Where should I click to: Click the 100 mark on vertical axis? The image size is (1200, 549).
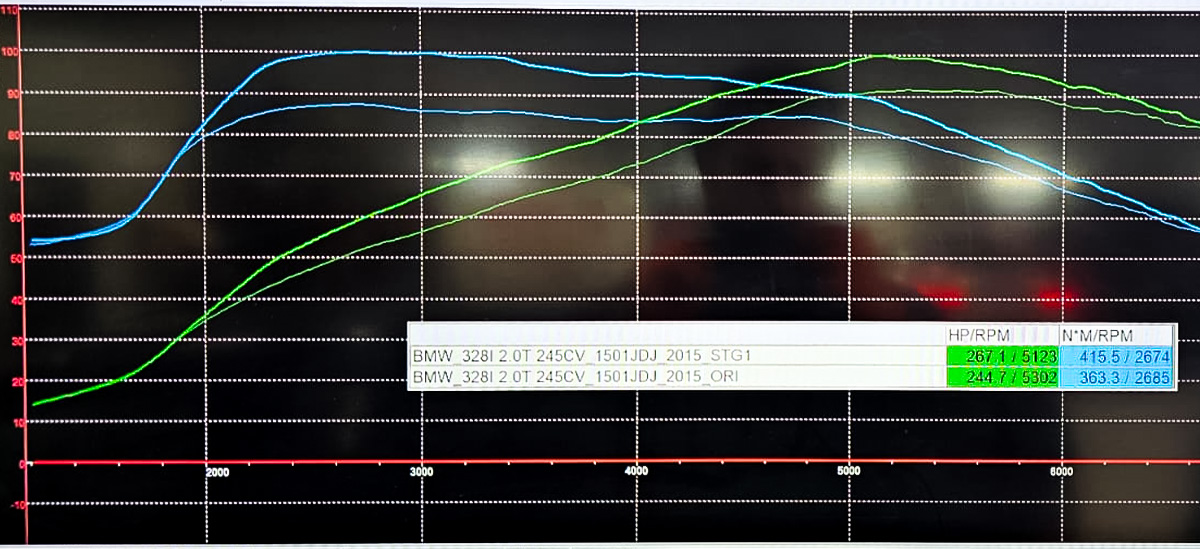(x=9, y=51)
